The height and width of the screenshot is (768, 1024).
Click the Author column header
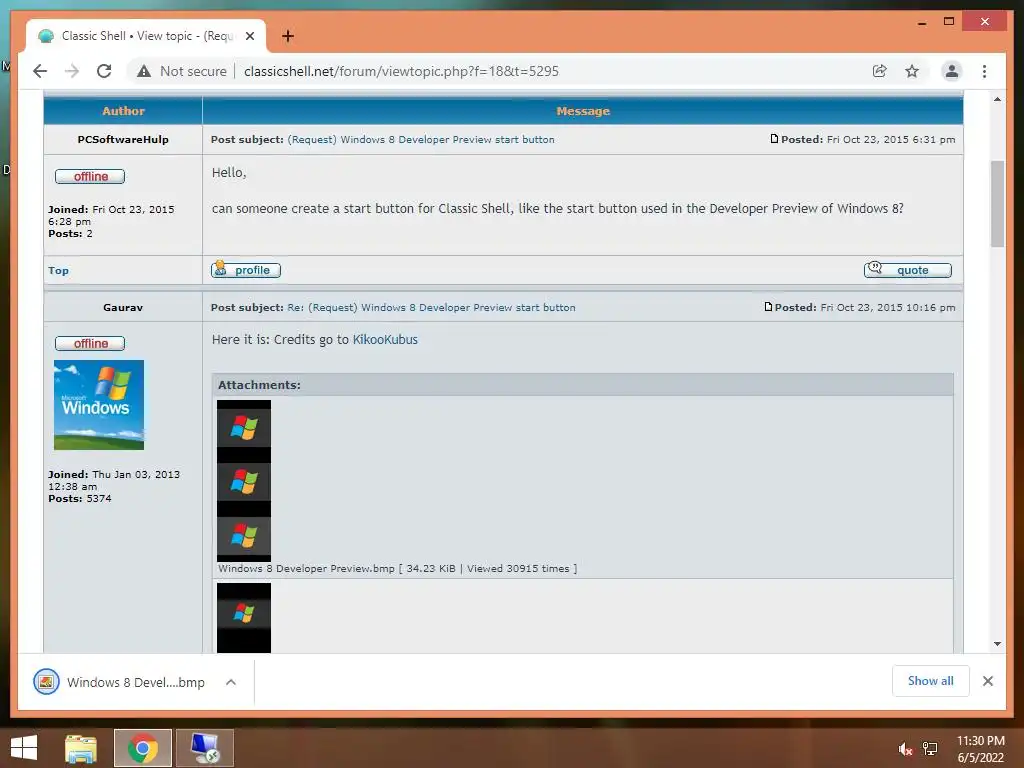(123, 111)
